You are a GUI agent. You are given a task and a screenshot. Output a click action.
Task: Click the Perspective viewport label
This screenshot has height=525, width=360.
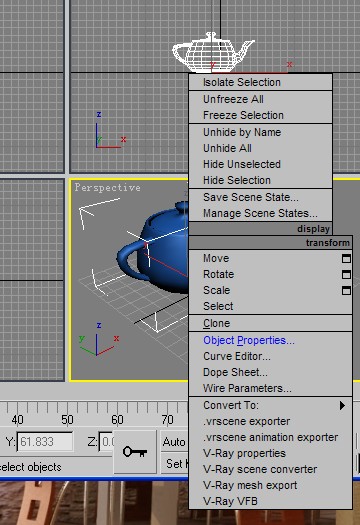coord(107,188)
